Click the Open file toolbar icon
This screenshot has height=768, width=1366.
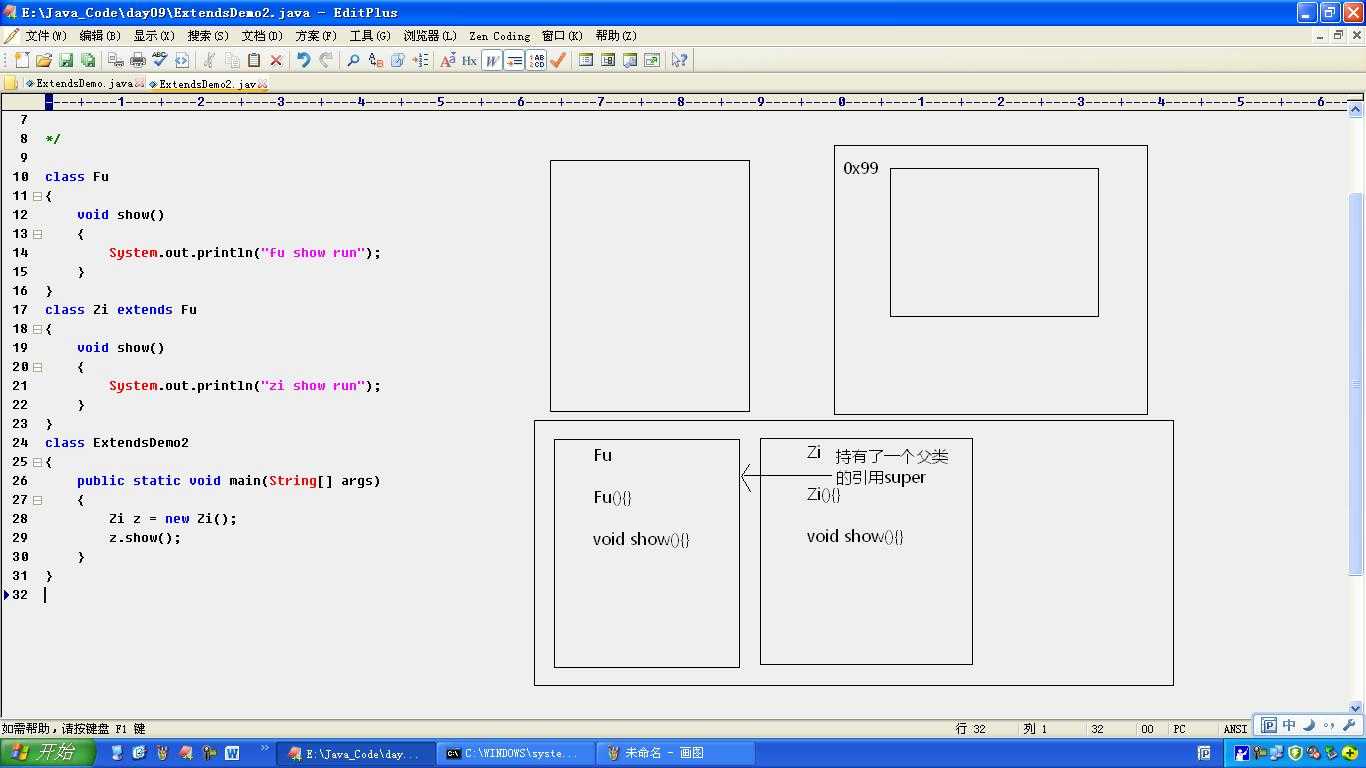click(44, 60)
